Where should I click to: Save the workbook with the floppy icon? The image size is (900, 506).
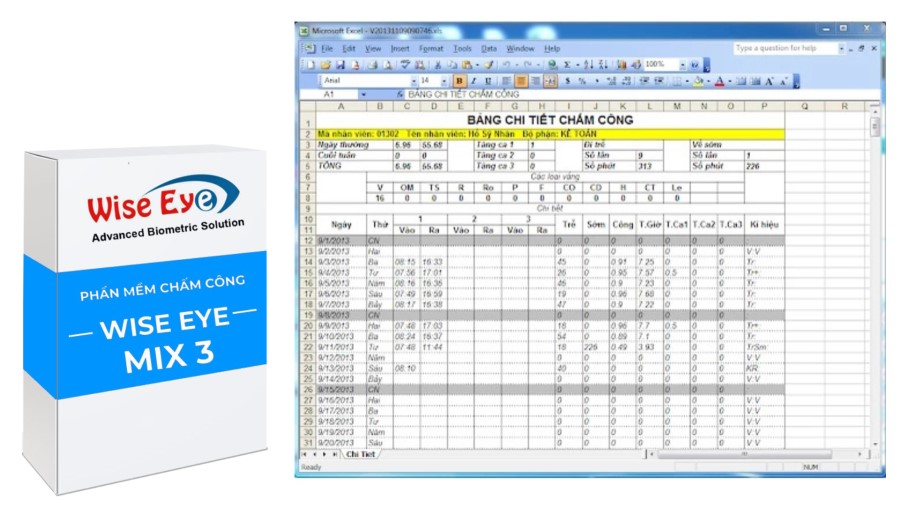pos(340,65)
